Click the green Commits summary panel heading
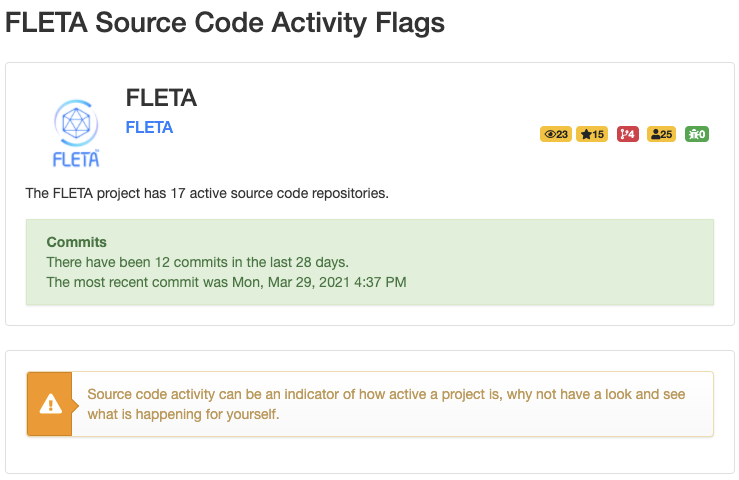 [x=77, y=242]
